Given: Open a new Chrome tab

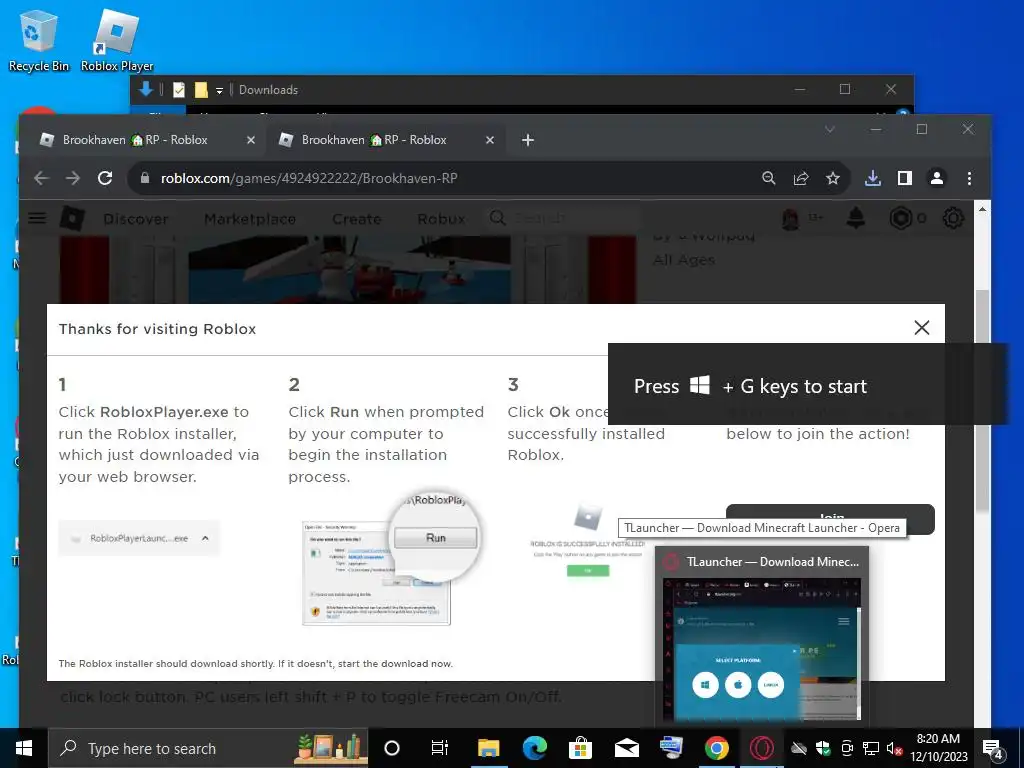Looking at the screenshot, I should point(528,140).
